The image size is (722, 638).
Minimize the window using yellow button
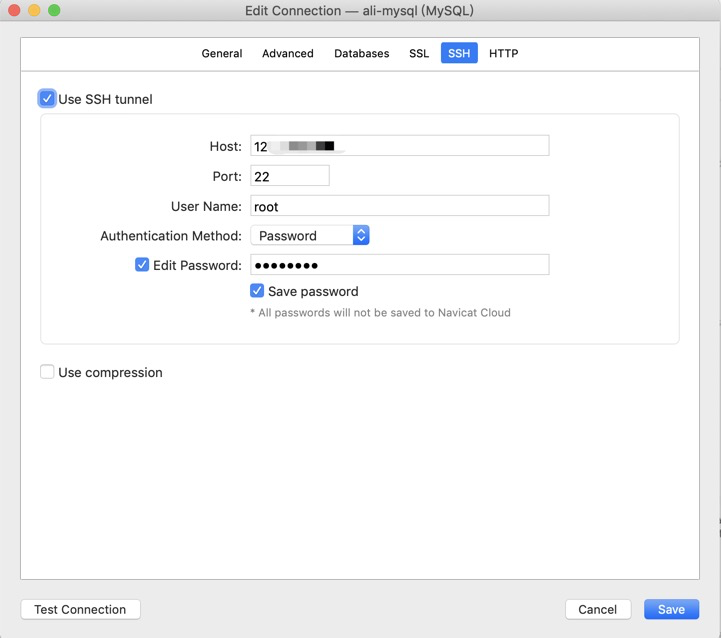(34, 10)
